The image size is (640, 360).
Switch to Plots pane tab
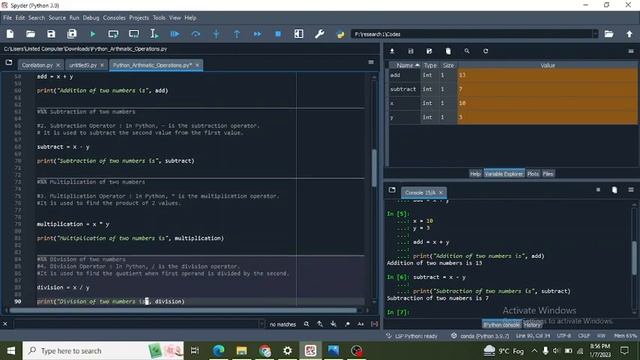click(533, 174)
